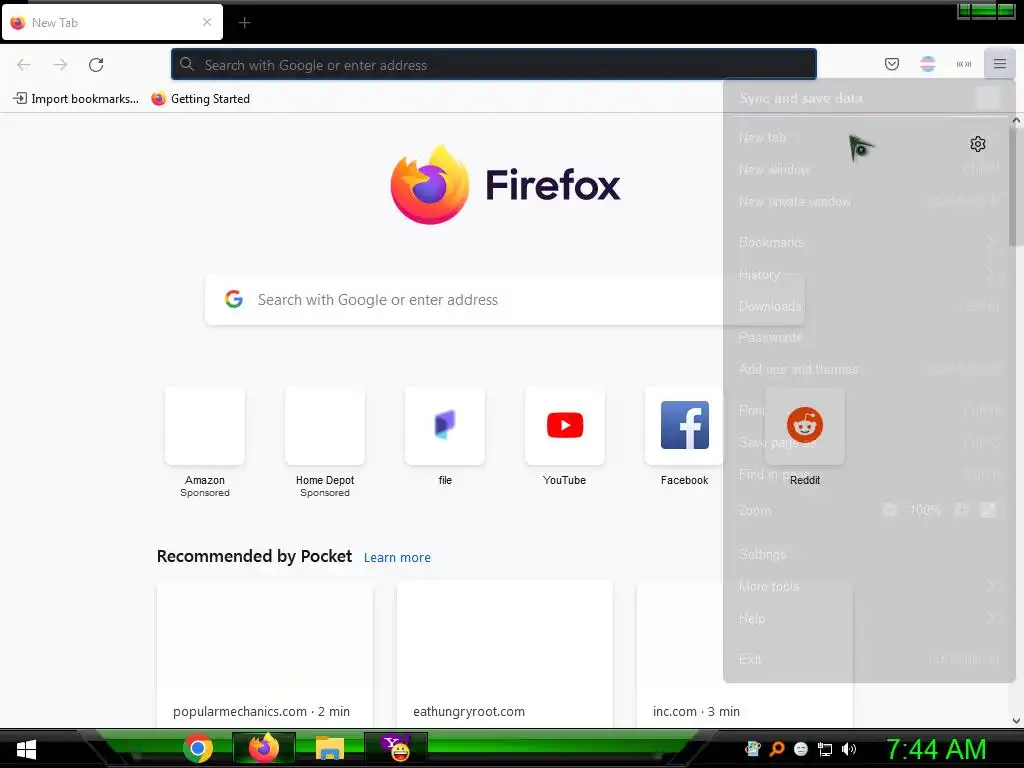Go back with the back arrow
This screenshot has height=768, width=1024.
point(24,65)
